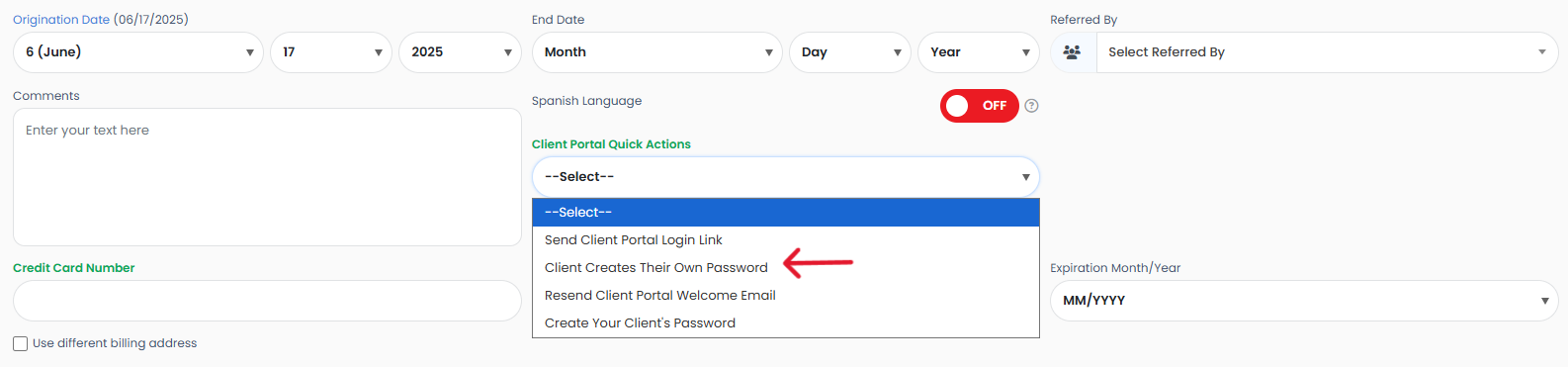Expand the Select Referred By dropdown
Image resolution: width=1568 pixels, height=367 pixels.
(x=1327, y=52)
